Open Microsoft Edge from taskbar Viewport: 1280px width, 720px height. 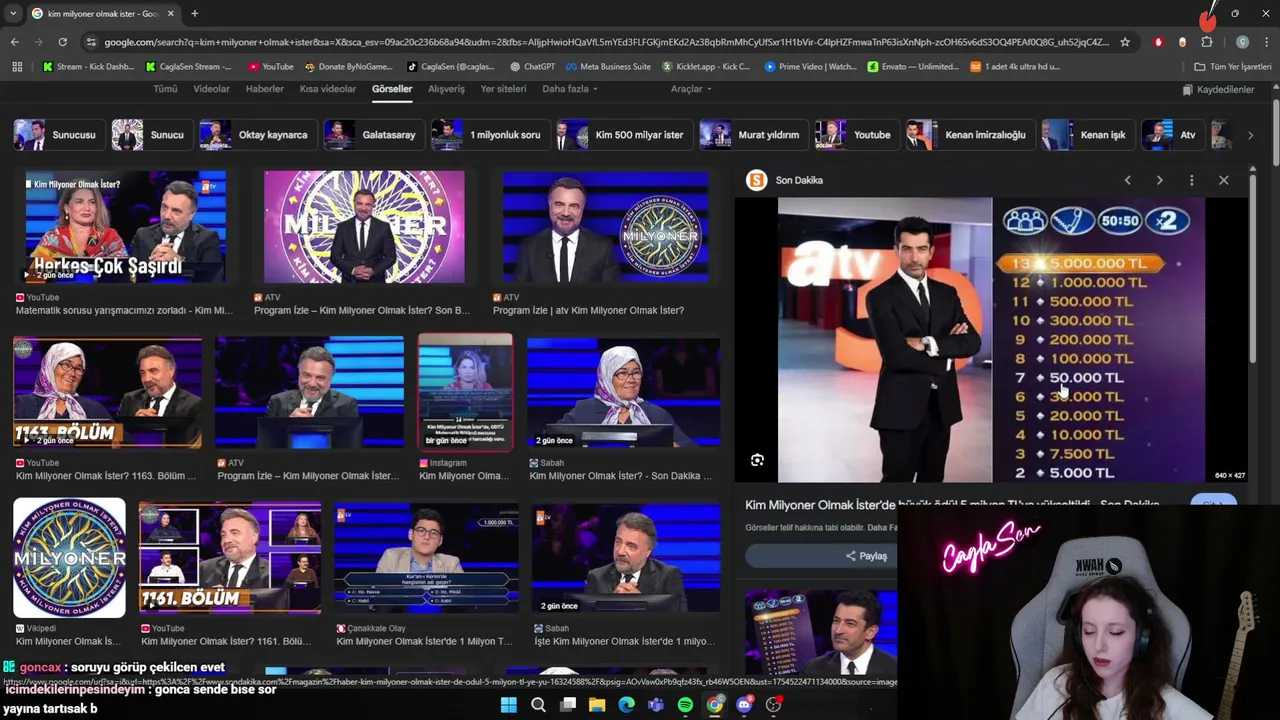(x=627, y=705)
